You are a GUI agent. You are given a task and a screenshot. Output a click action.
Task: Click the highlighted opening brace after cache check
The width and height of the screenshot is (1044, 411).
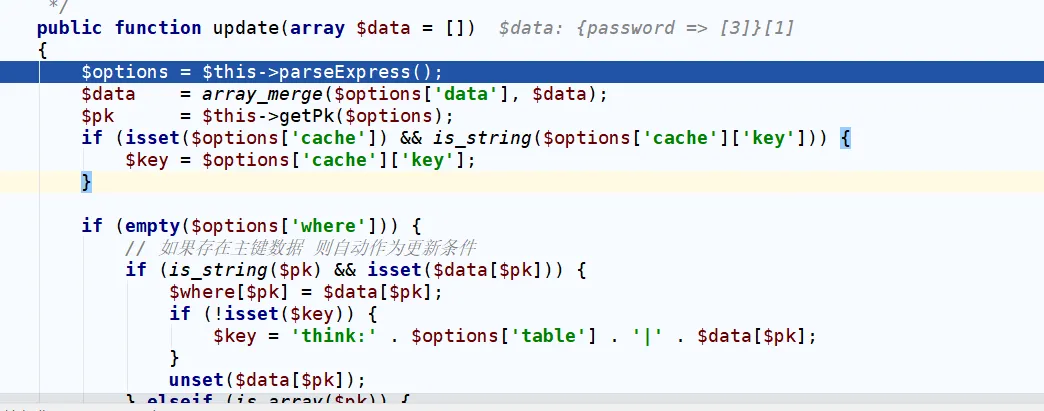[x=845, y=138]
